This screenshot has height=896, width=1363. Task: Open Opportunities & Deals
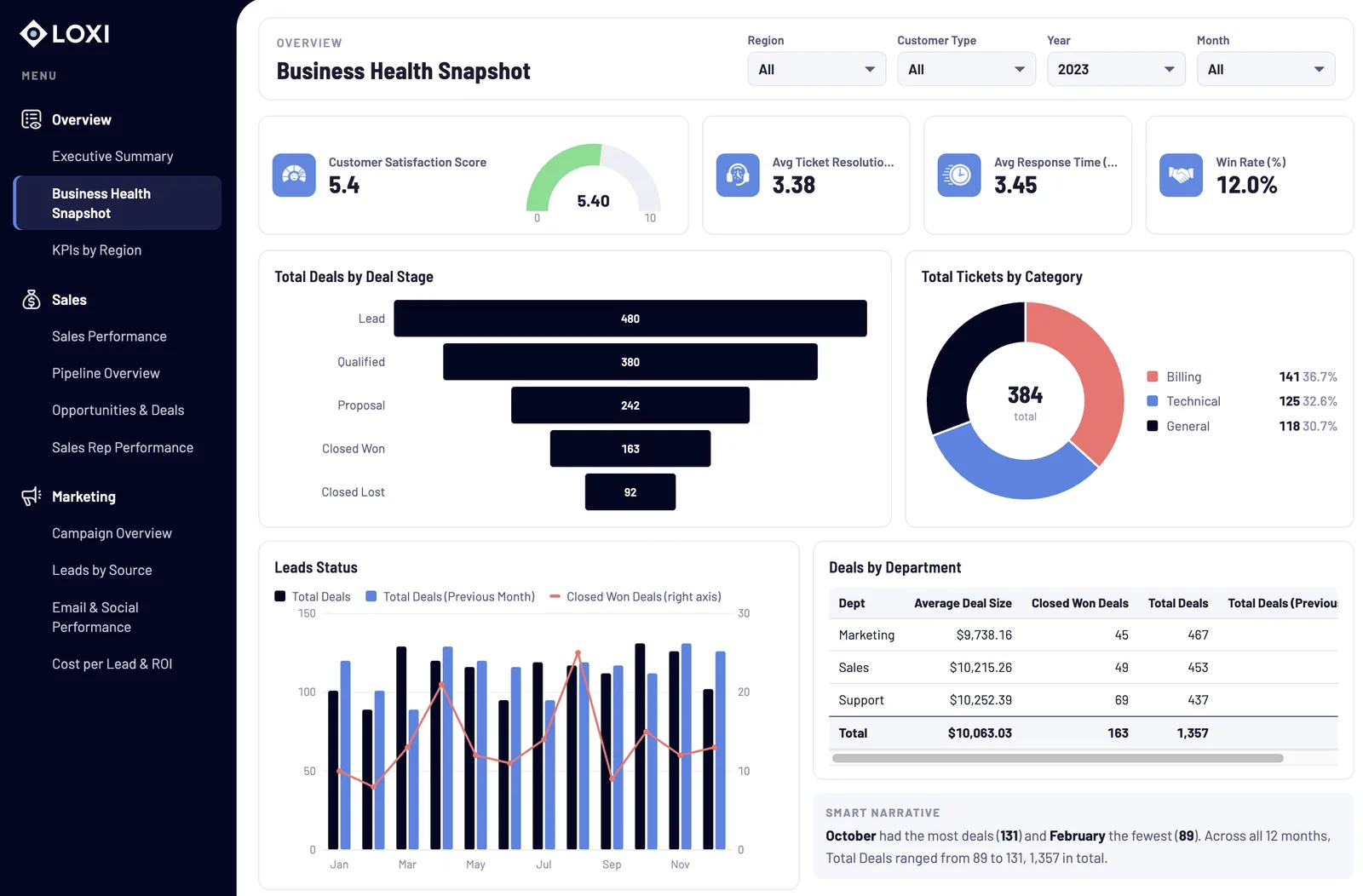click(x=118, y=411)
